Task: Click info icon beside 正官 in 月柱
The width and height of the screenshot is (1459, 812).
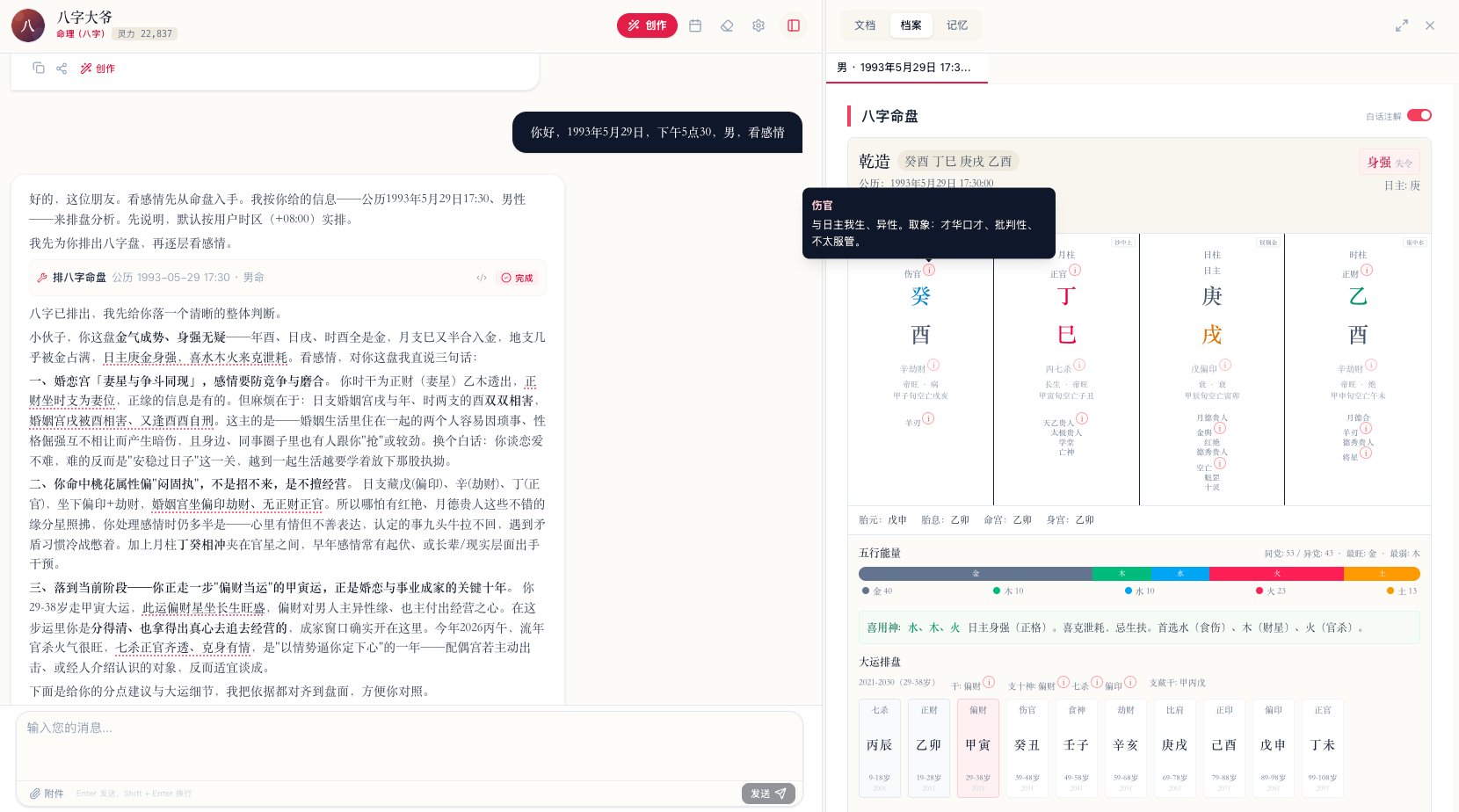Action: click(x=1075, y=270)
